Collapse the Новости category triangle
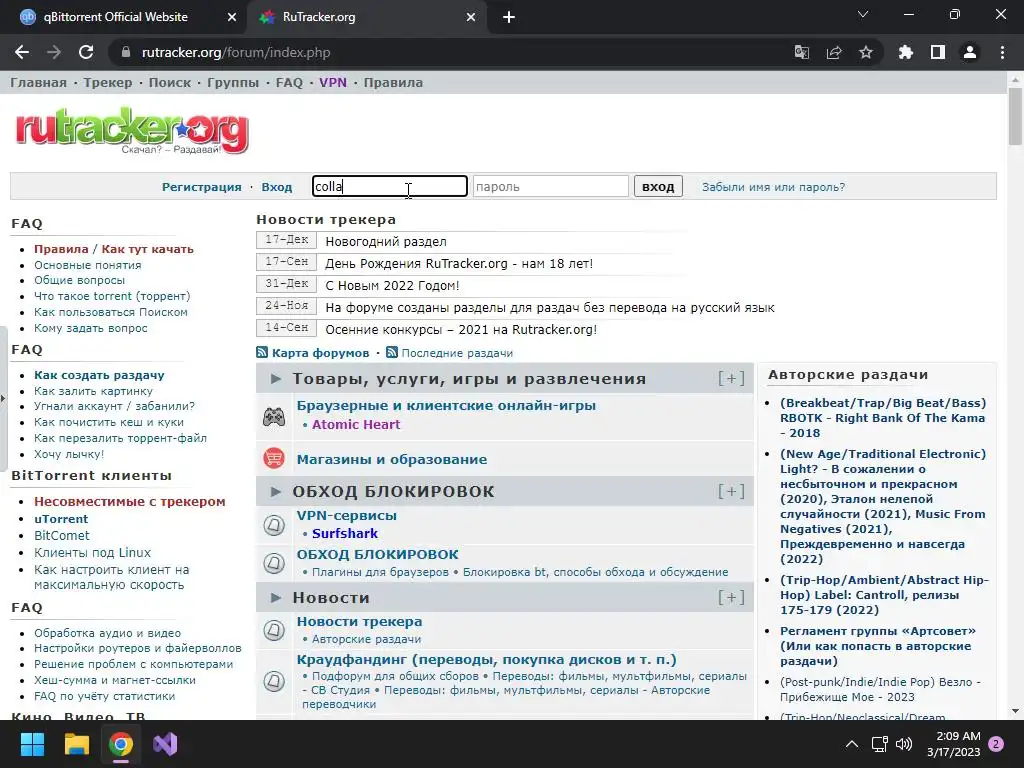Screen dimensions: 1024x768 [276, 598]
